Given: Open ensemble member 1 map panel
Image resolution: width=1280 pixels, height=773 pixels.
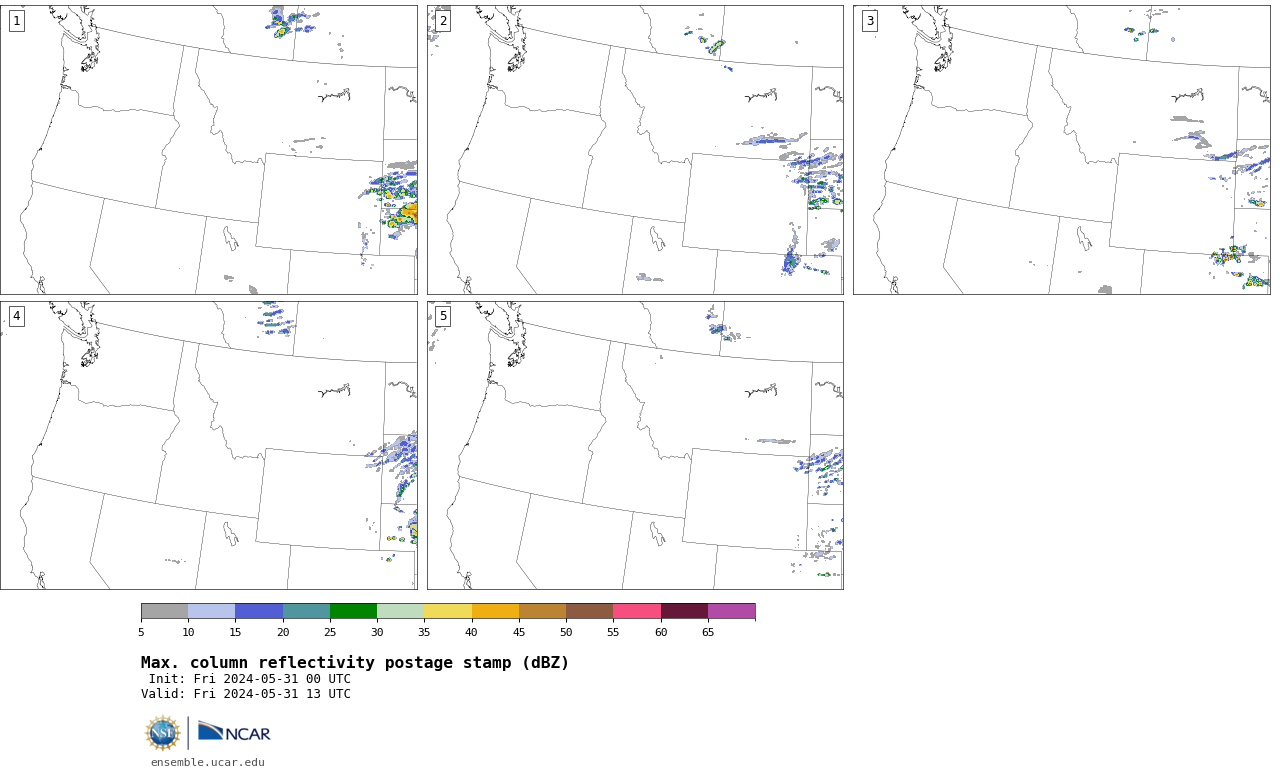Looking at the screenshot, I should (x=209, y=150).
